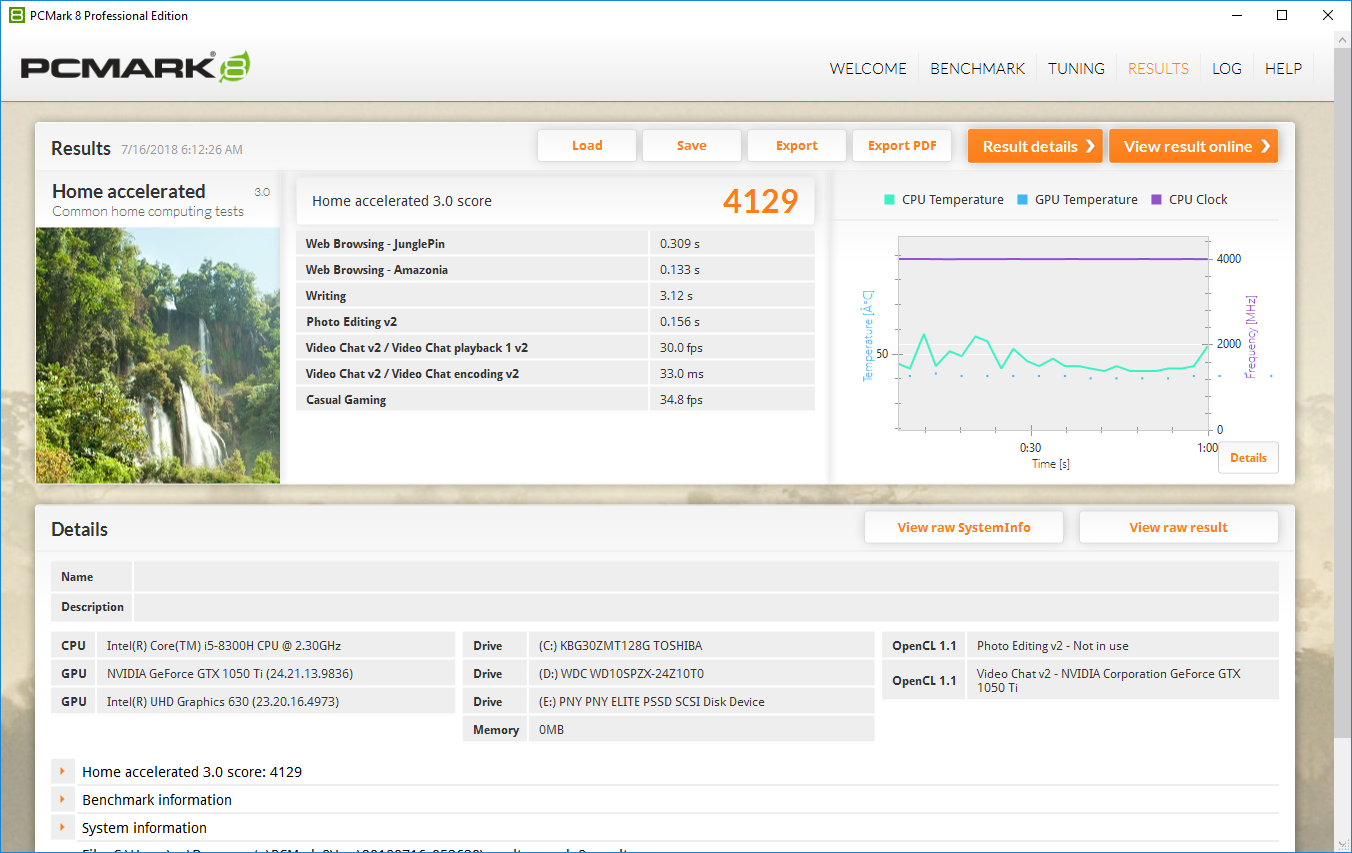Click the Export button
The image size is (1352, 853).
tap(797, 146)
